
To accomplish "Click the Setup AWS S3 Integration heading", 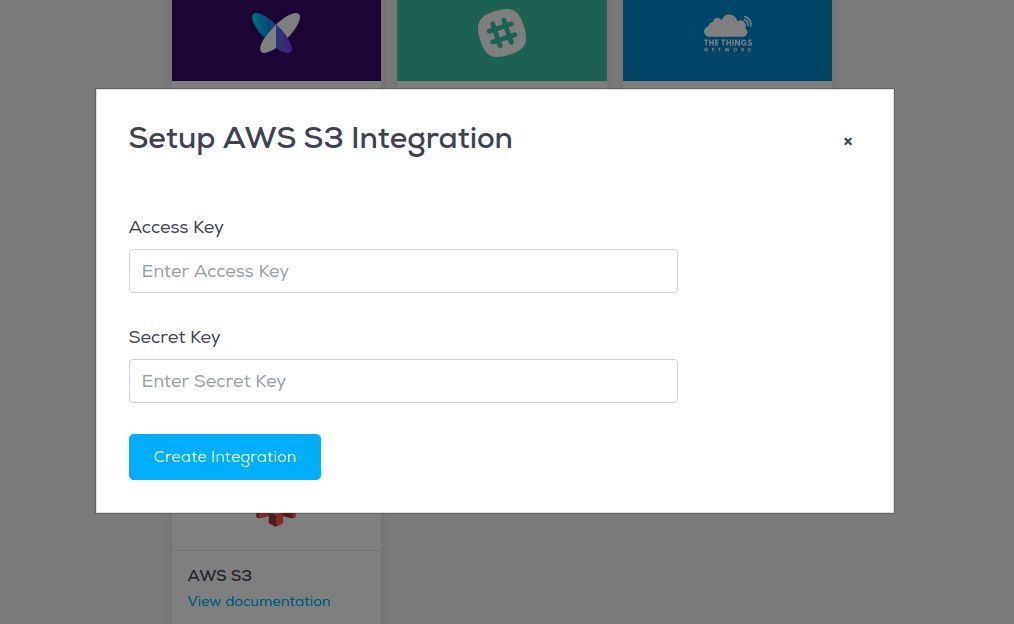I will coord(321,139).
